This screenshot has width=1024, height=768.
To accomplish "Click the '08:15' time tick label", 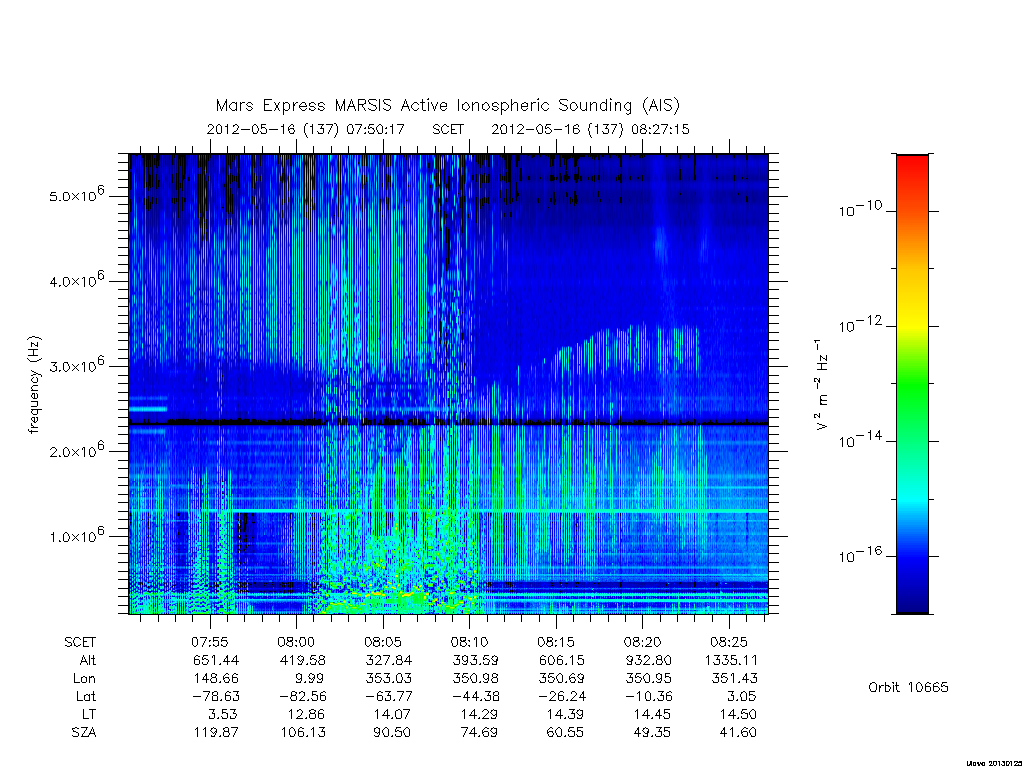I will pos(556,643).
